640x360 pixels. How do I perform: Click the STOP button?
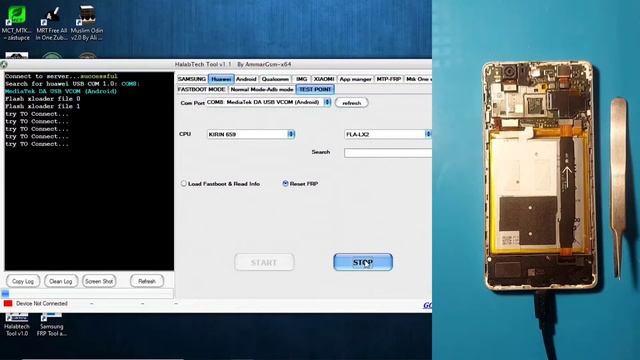click(363, 262)
